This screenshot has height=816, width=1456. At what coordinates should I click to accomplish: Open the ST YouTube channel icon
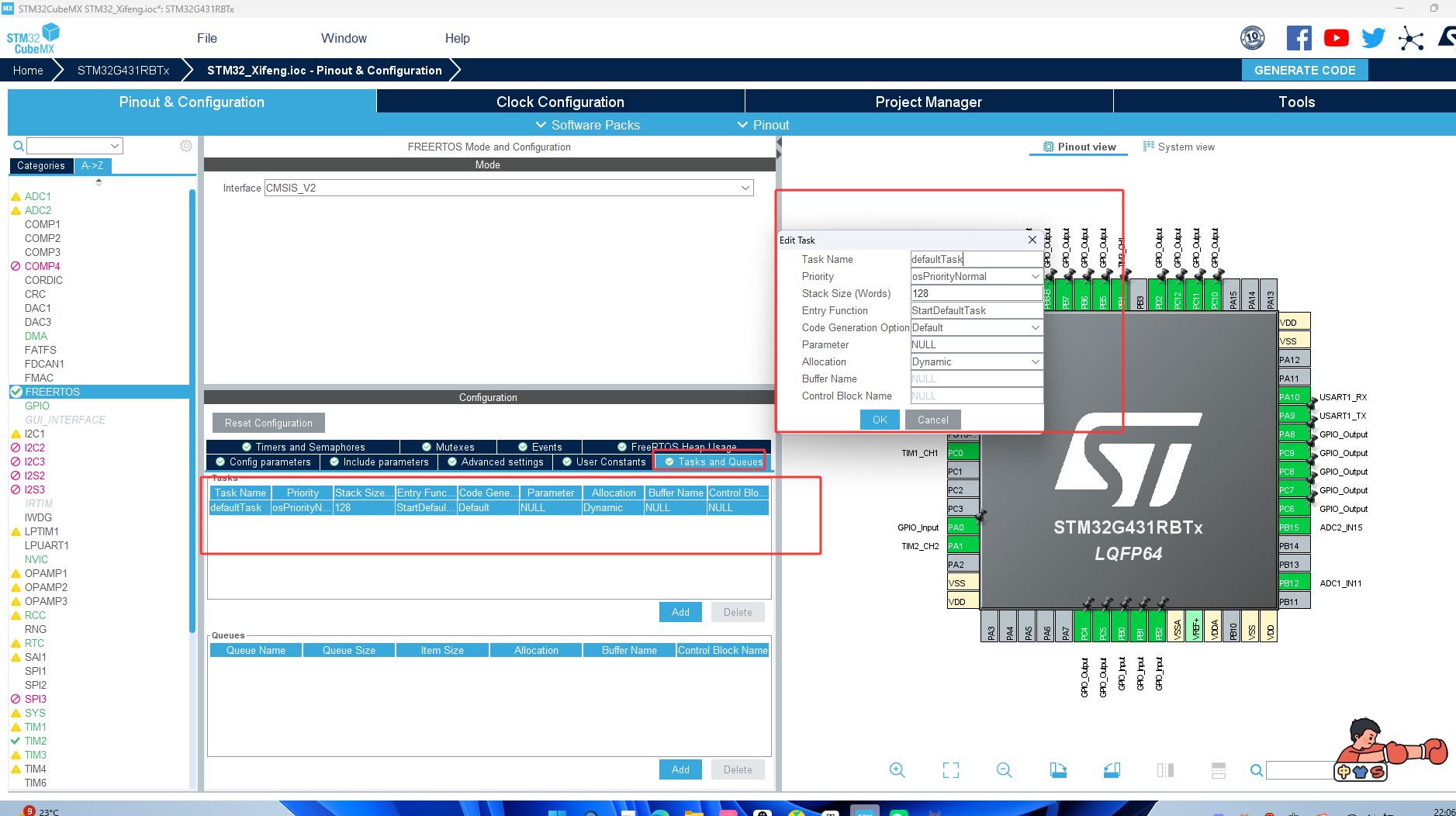click(1336, 38)
